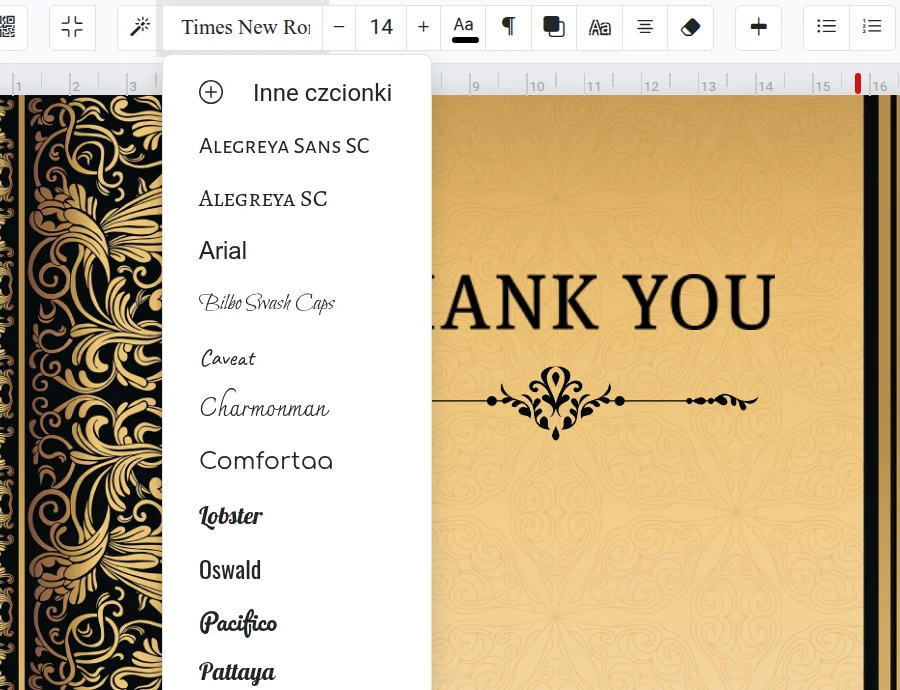
Task: Open the paragraph pilcrow settings
Action: pos(509,27)
